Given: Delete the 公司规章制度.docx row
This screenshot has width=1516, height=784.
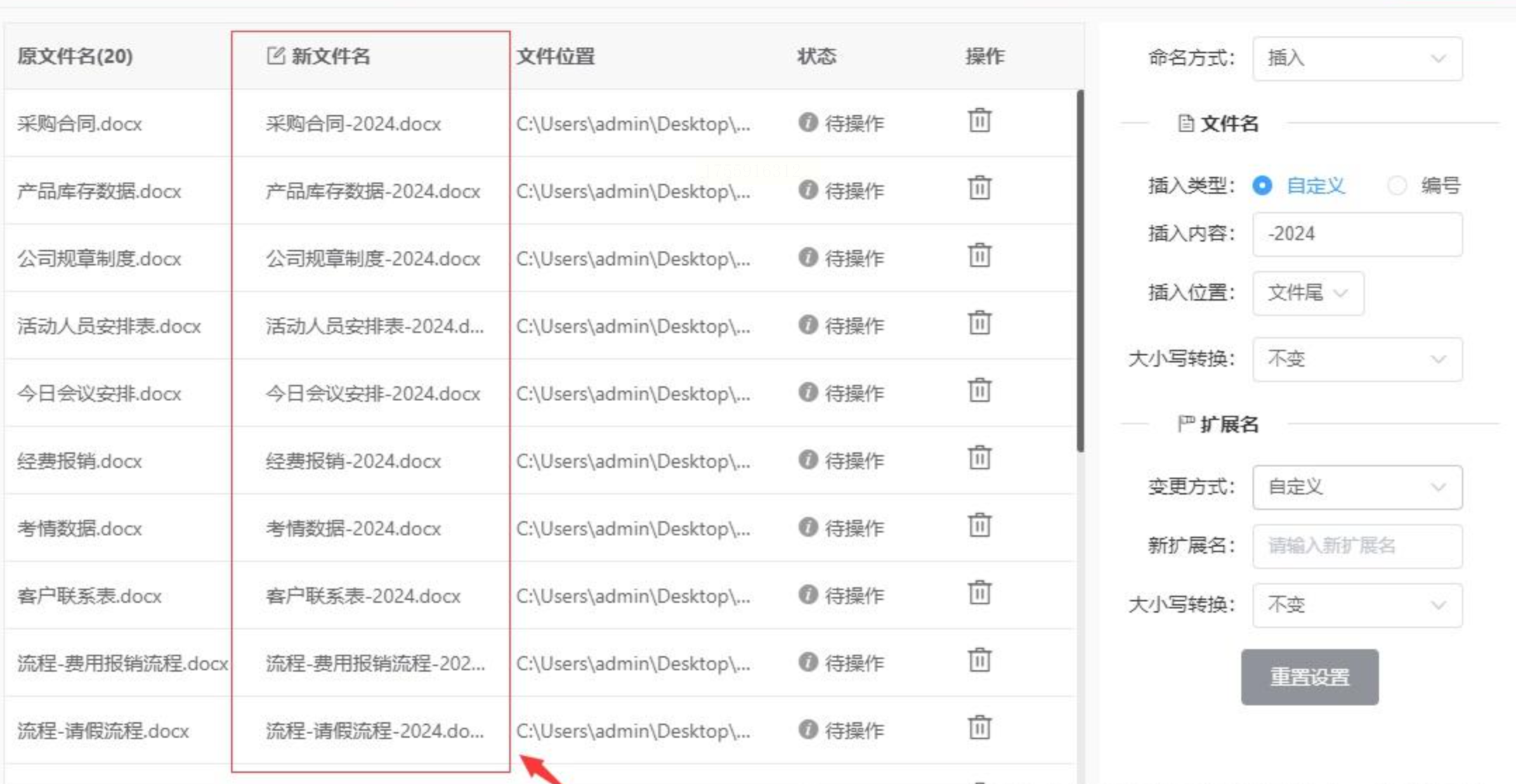Looking at the screenshot, I should pyautogui.click(x=979, y=256).
